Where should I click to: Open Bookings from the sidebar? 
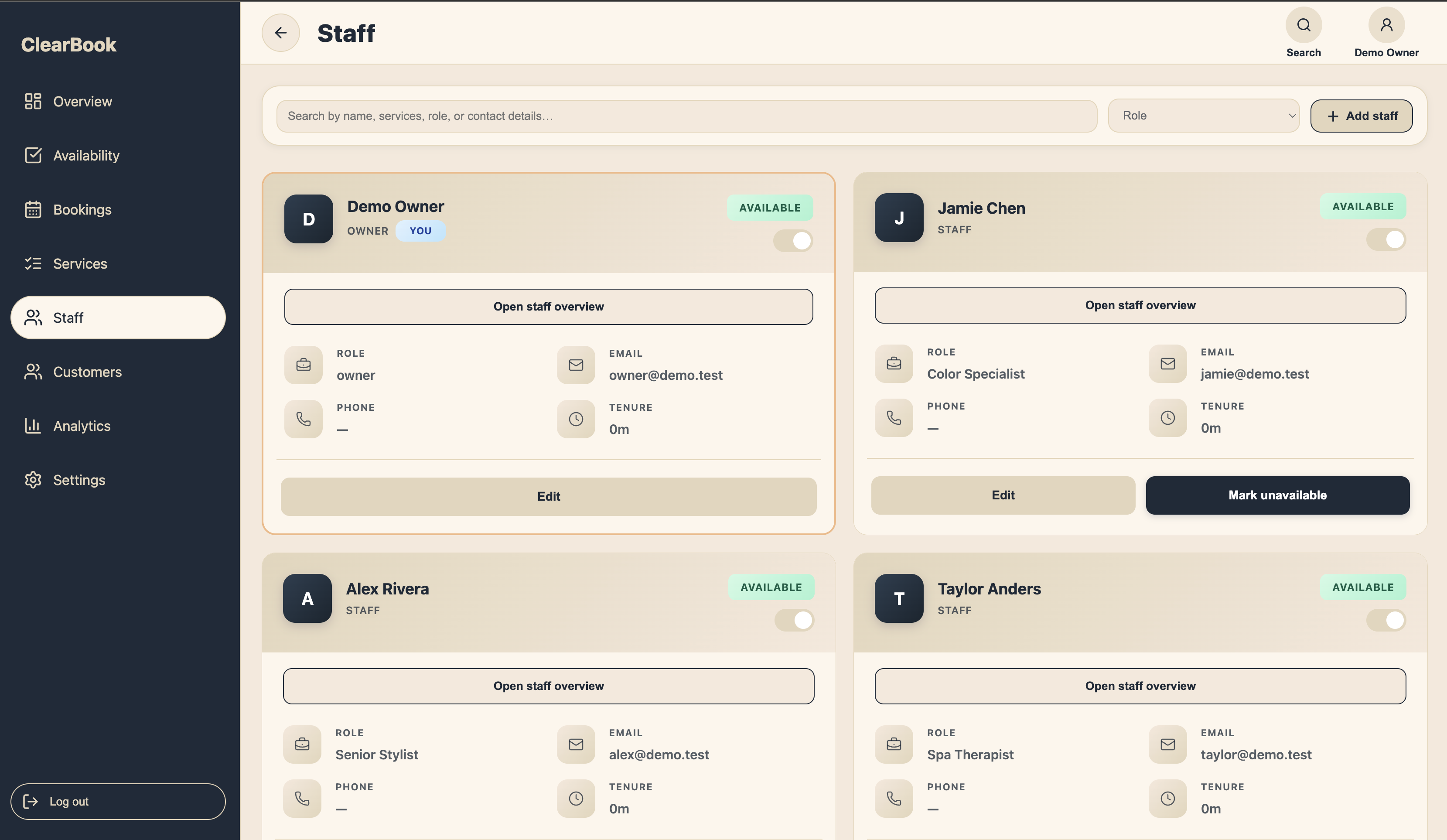(83, 209)
